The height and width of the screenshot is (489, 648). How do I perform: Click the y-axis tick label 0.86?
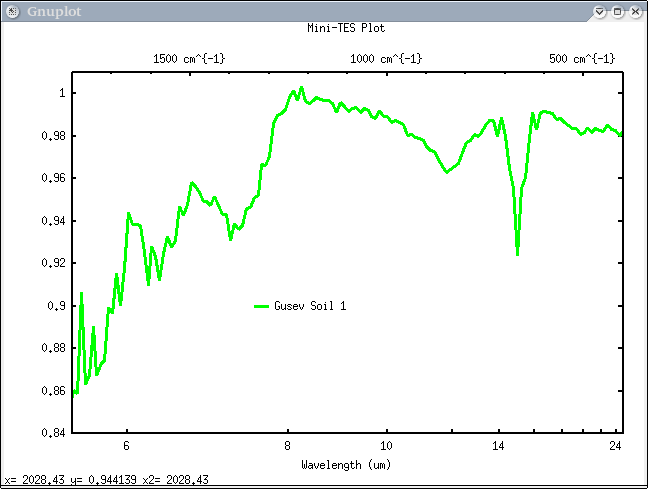[53, 391]
